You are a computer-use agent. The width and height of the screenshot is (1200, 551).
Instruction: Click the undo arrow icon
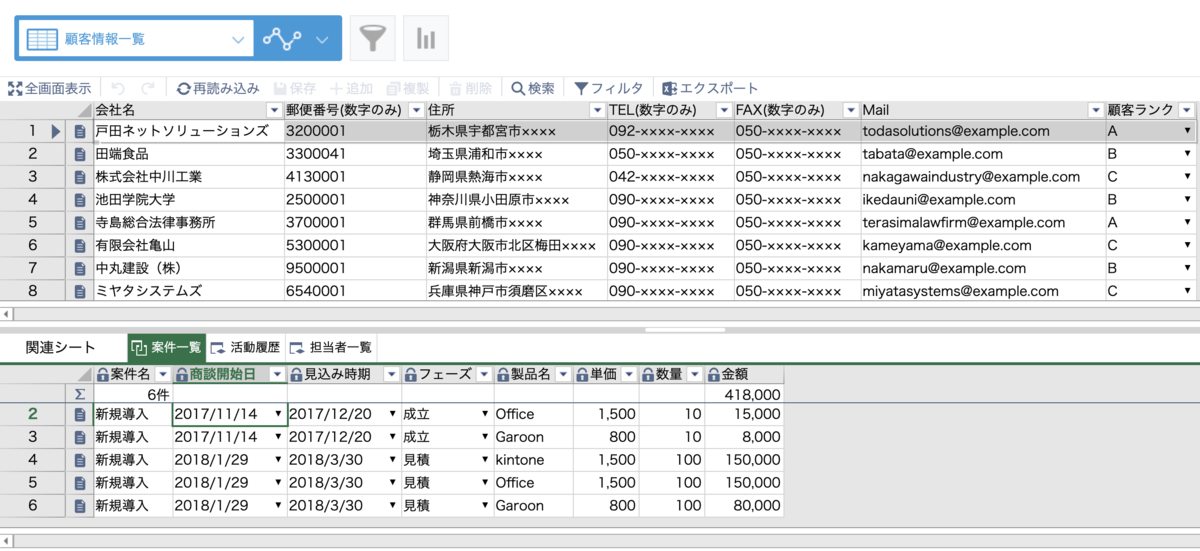[118, 88]
